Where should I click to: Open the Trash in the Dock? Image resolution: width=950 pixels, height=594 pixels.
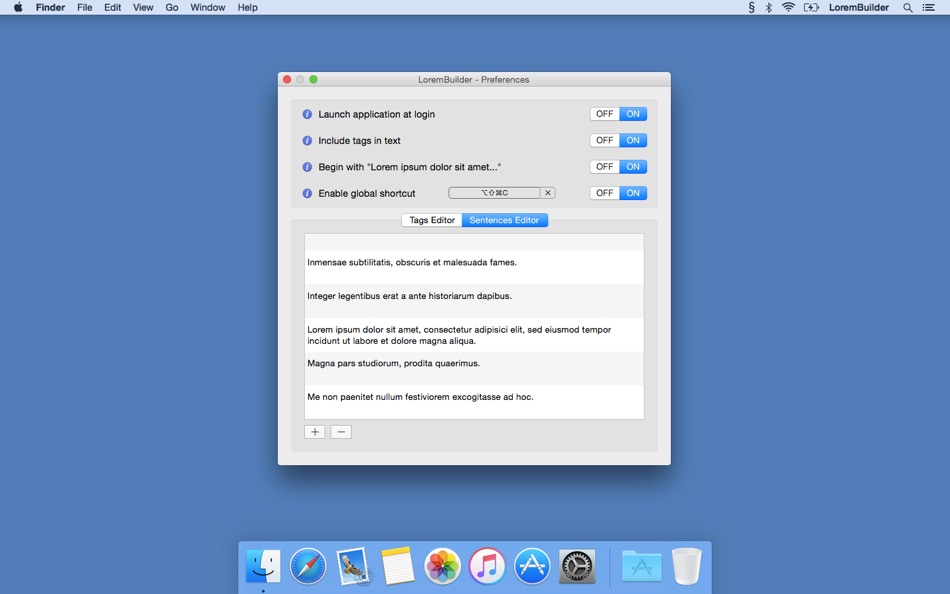[x=686, y=565]
